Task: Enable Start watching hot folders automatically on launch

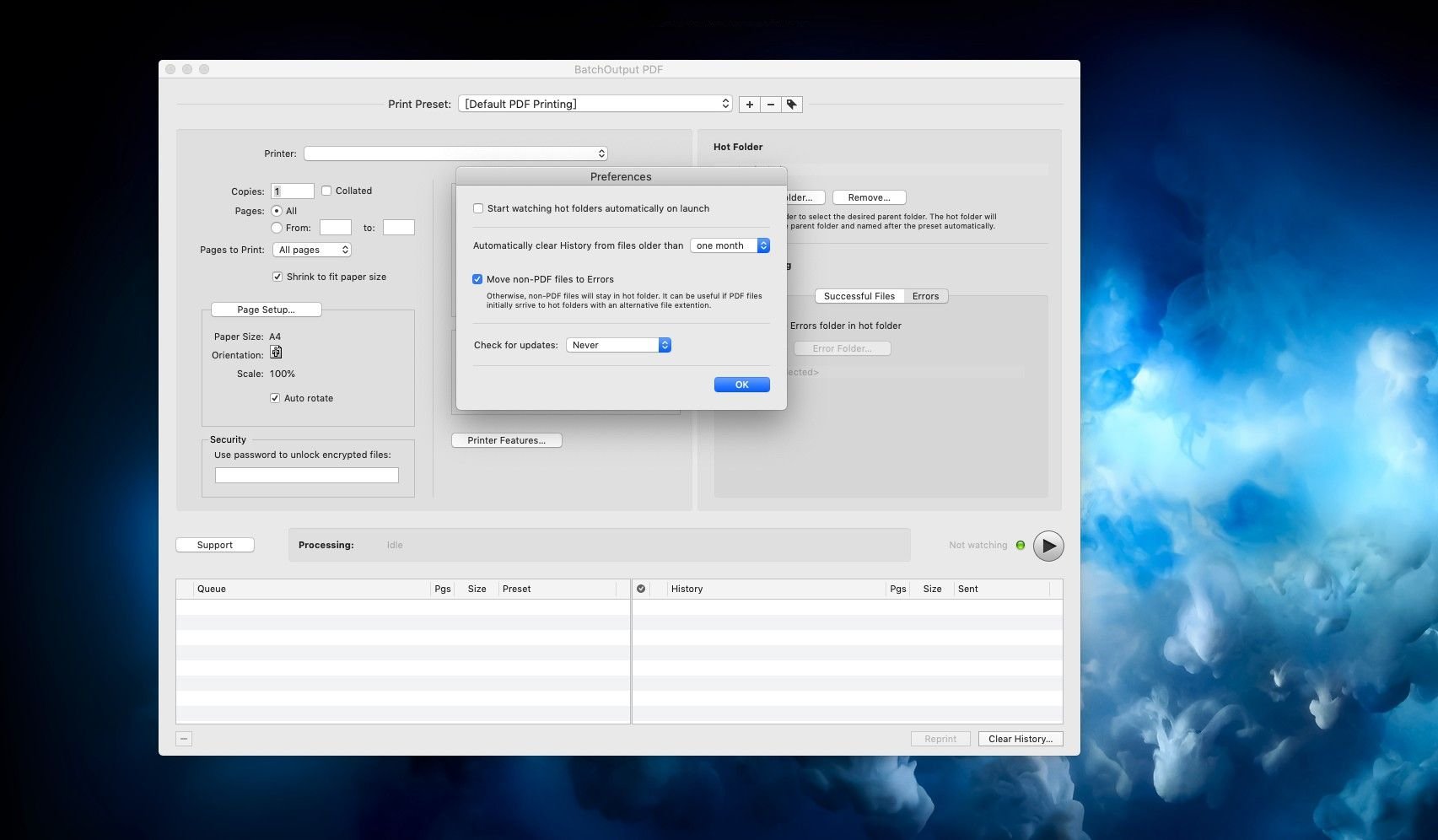Action: click(478, 208)
